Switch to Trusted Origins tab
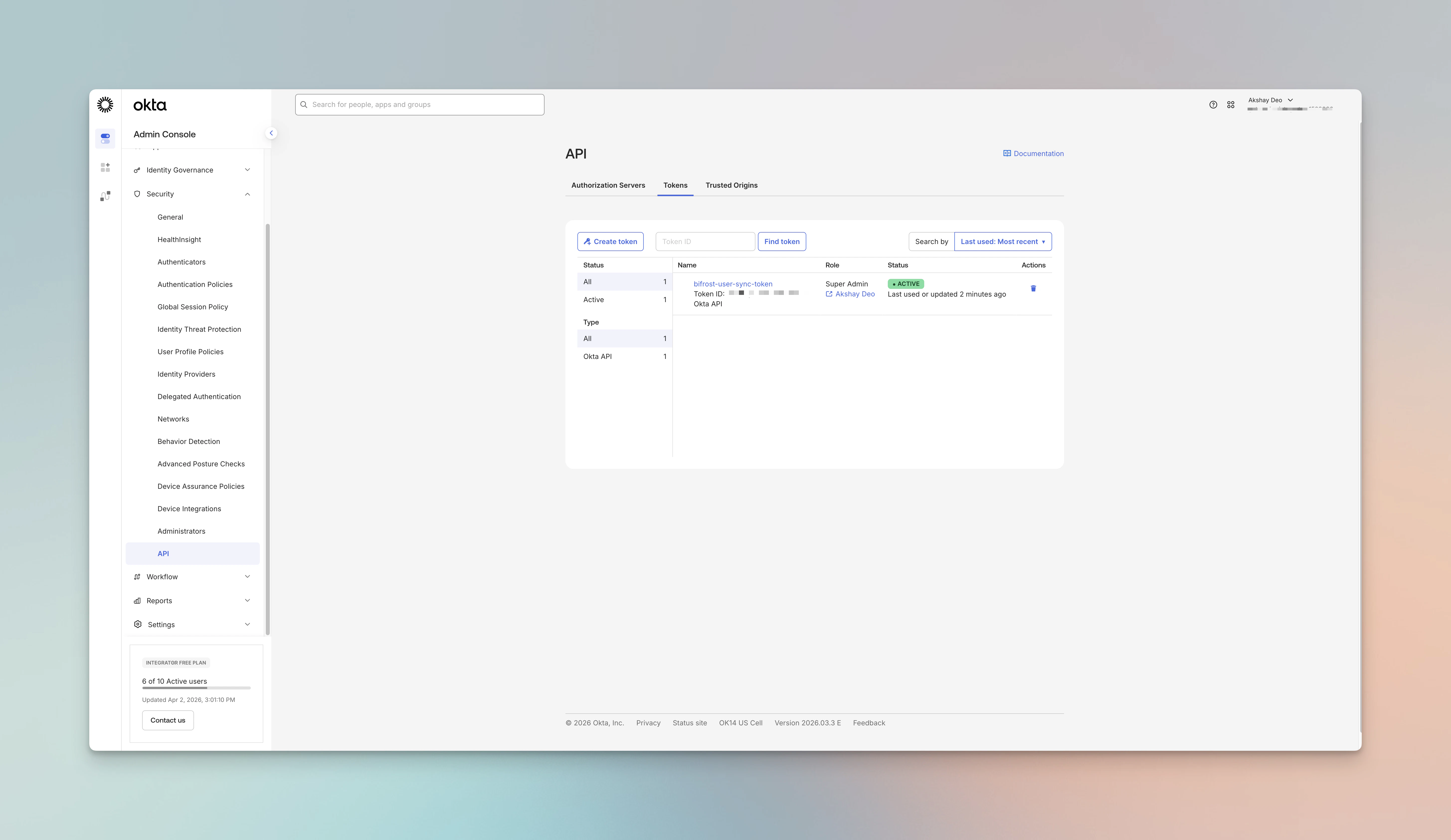 731,185
